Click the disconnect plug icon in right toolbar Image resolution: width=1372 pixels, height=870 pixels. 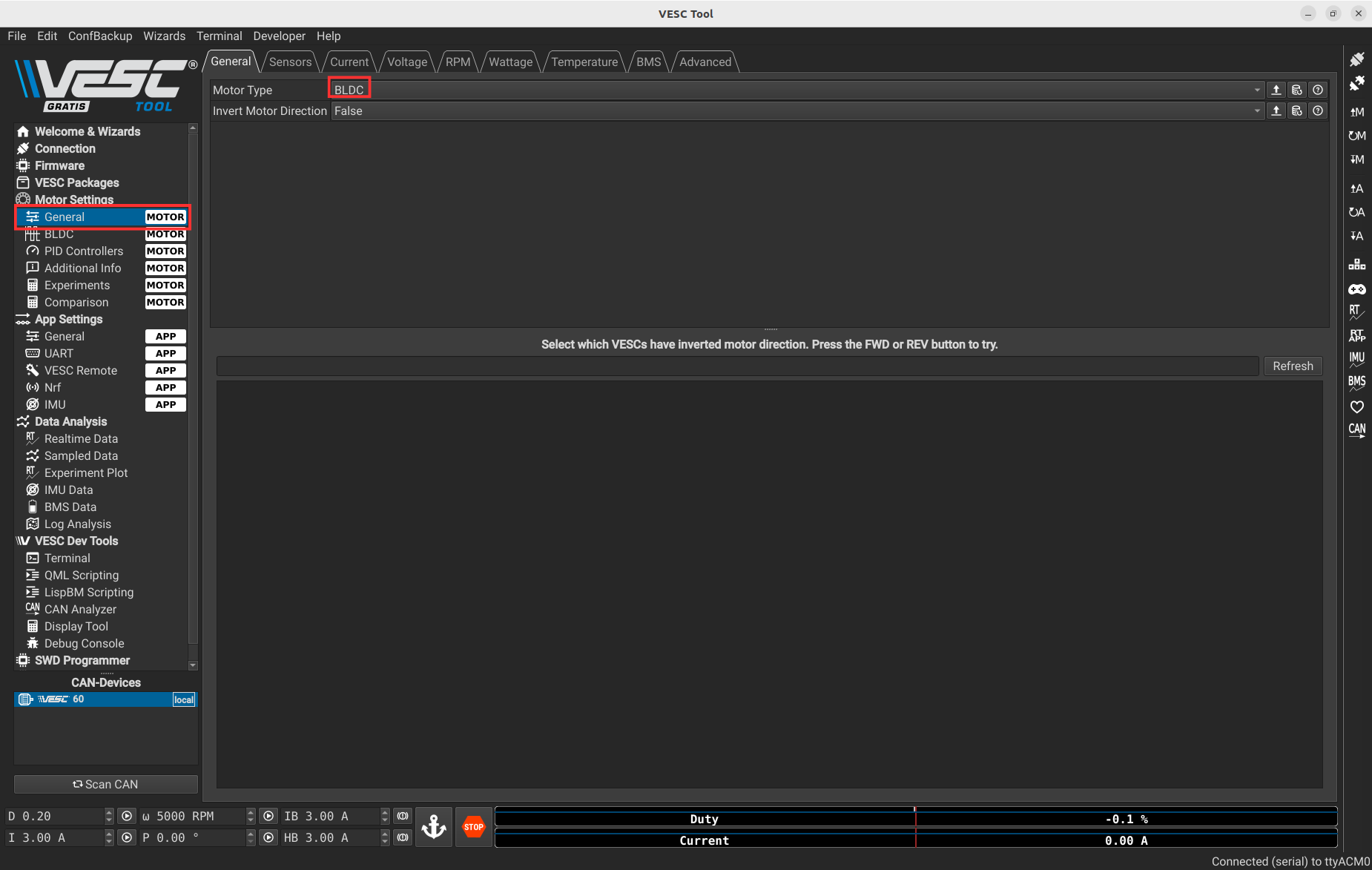pos(1356,84)
